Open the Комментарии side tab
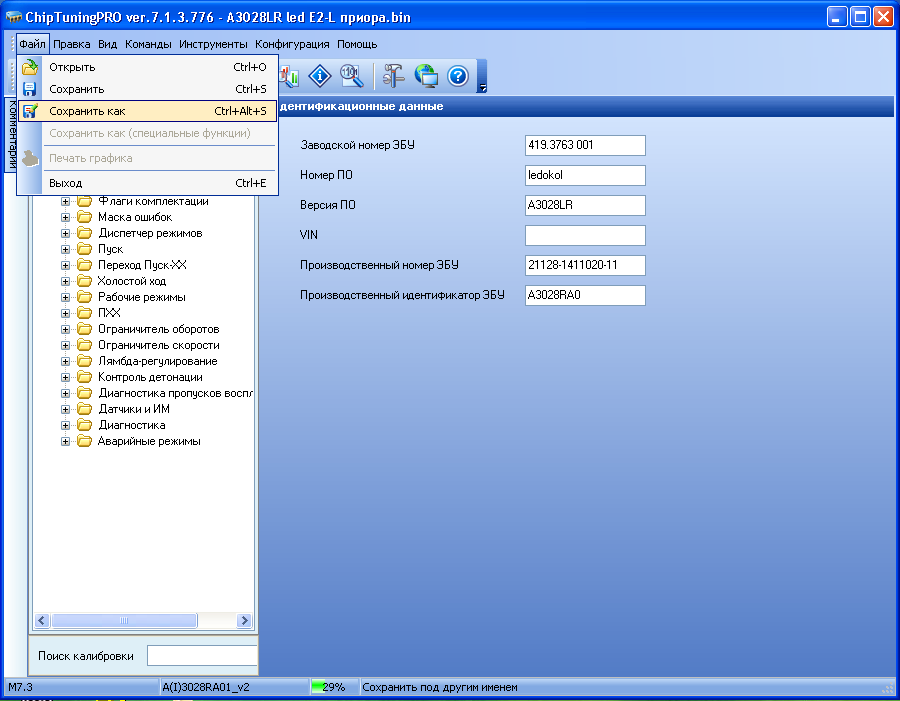This screenshot has height=701, width=900. [x=11, y=134]
